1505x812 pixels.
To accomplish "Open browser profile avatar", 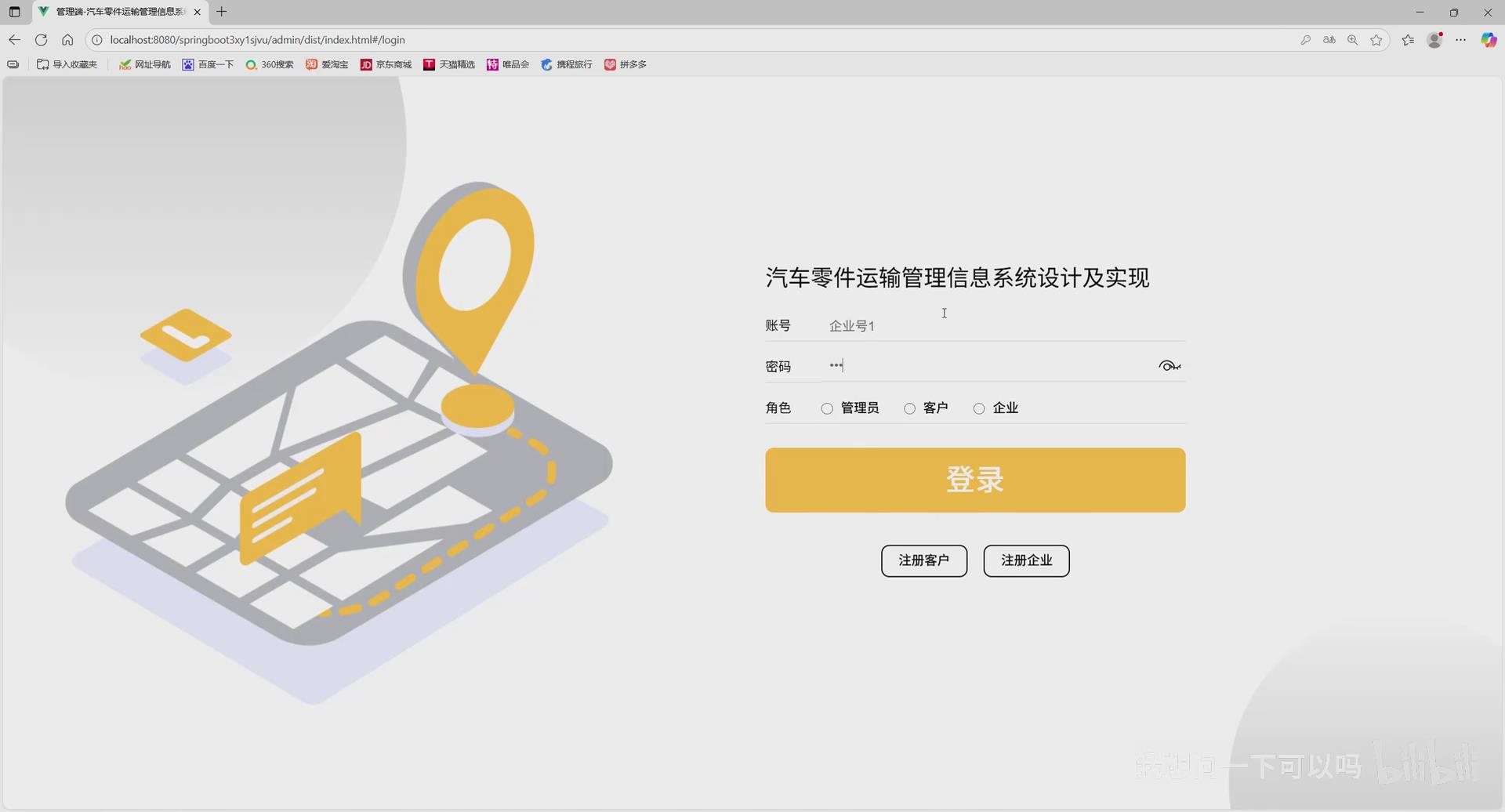I will [x=1434, y=40].
